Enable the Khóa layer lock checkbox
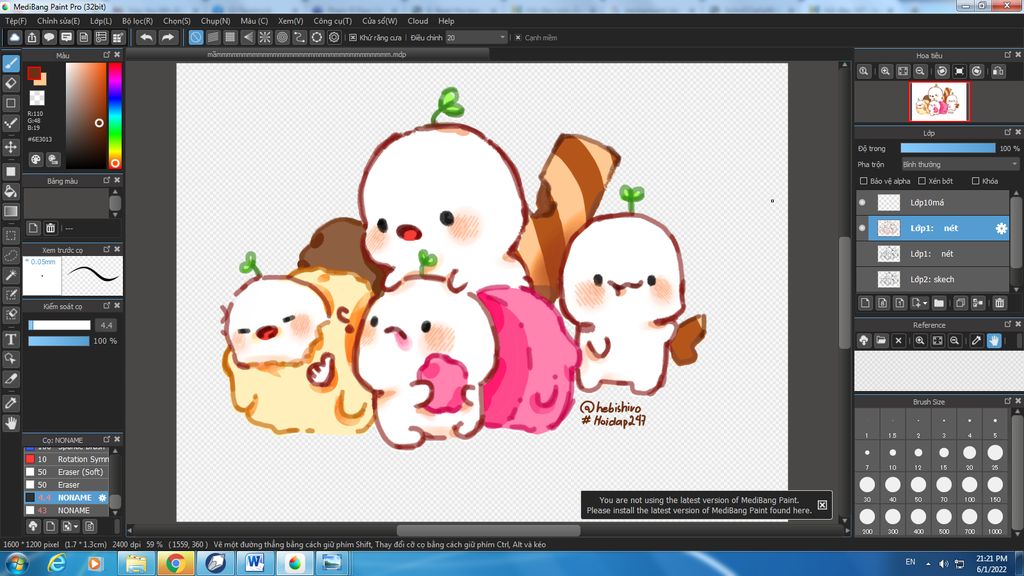Image resolution: width=1024 pixels, height=576 pixels. tap(975, 181)
